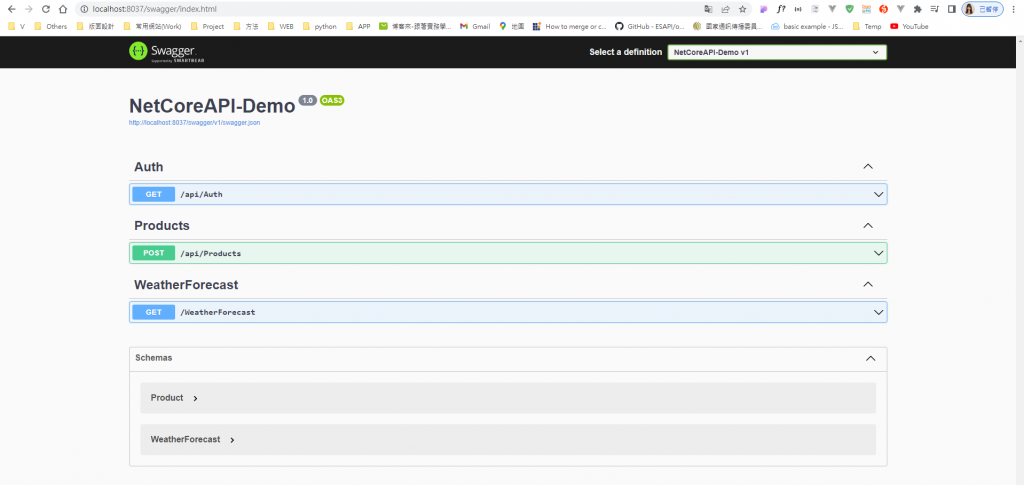Screen dimensions: 1024x485
Task: Open the Project bookmark folder
Action: 208,27
